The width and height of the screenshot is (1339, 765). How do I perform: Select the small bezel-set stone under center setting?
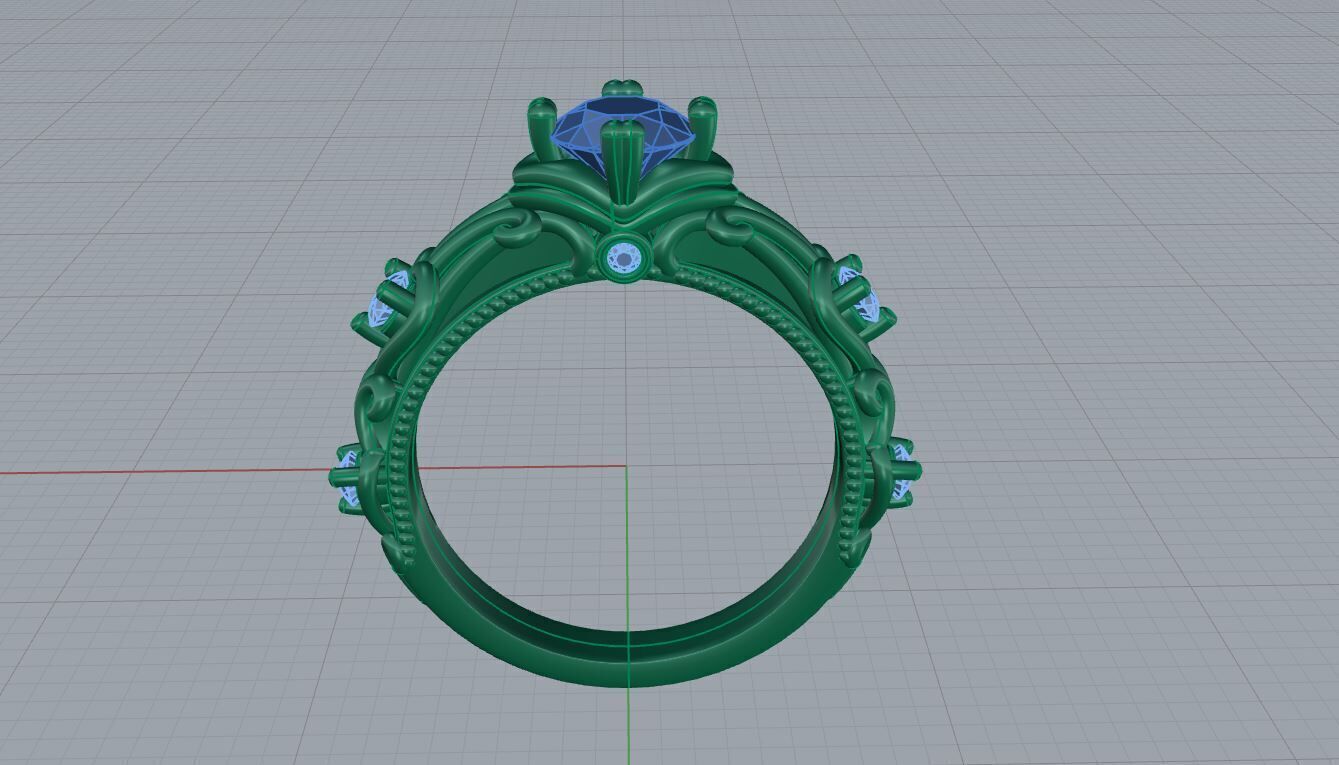[625, 259]
